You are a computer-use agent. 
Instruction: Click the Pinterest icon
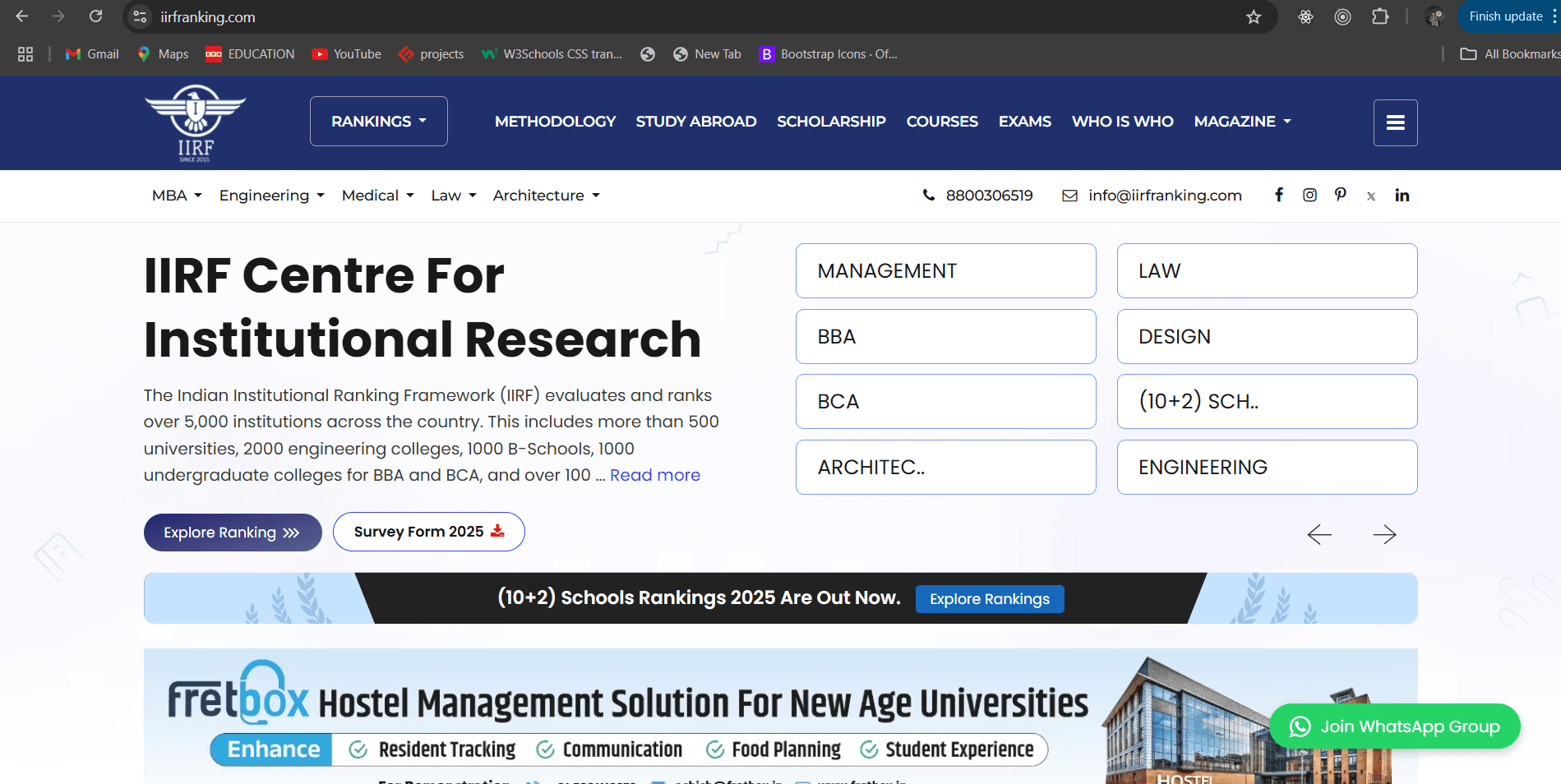1341,195
